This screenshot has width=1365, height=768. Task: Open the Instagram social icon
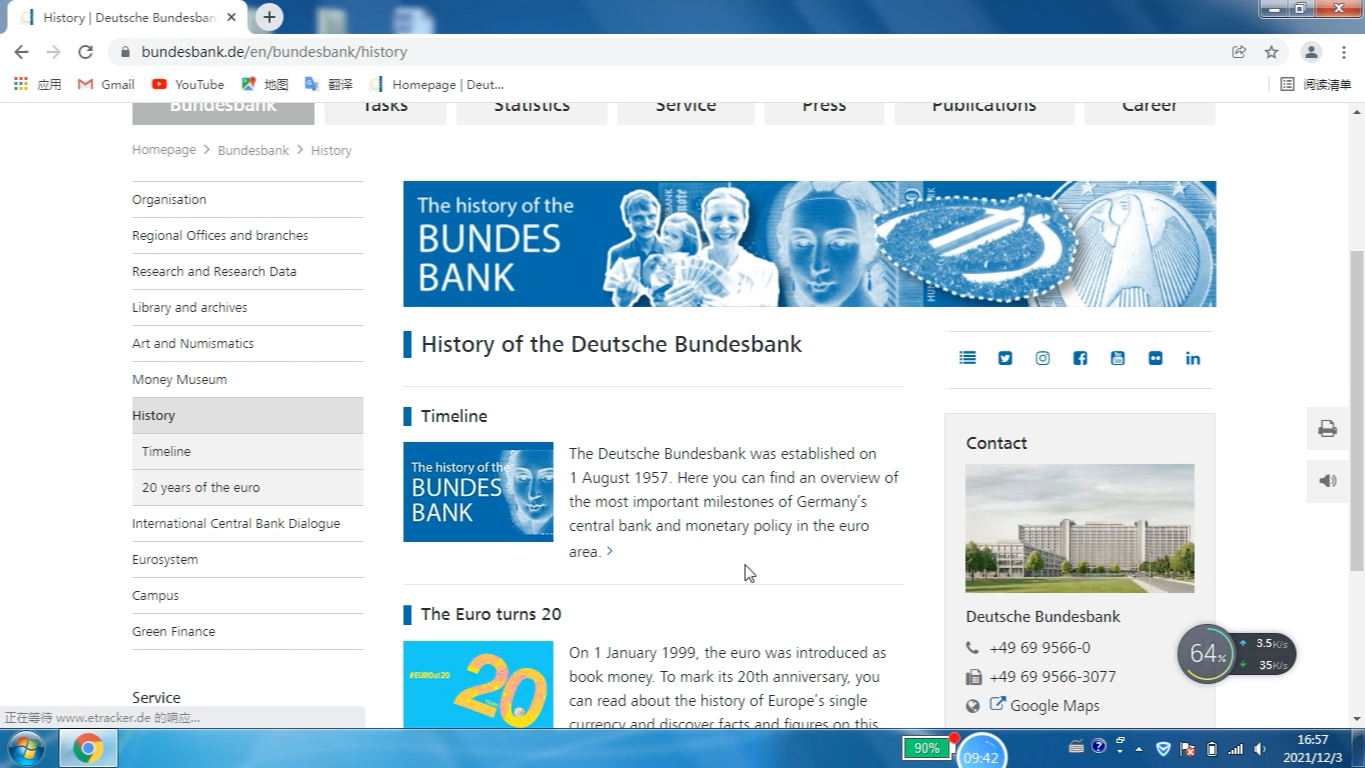pos(1042,358)
